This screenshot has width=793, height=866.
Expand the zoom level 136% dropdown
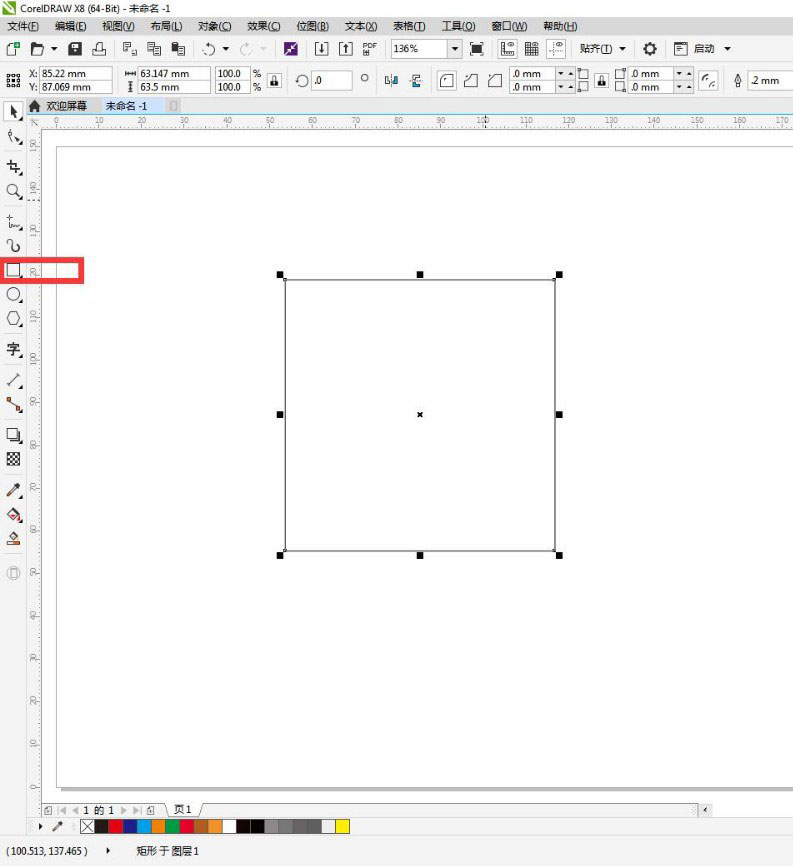(454, 49)
